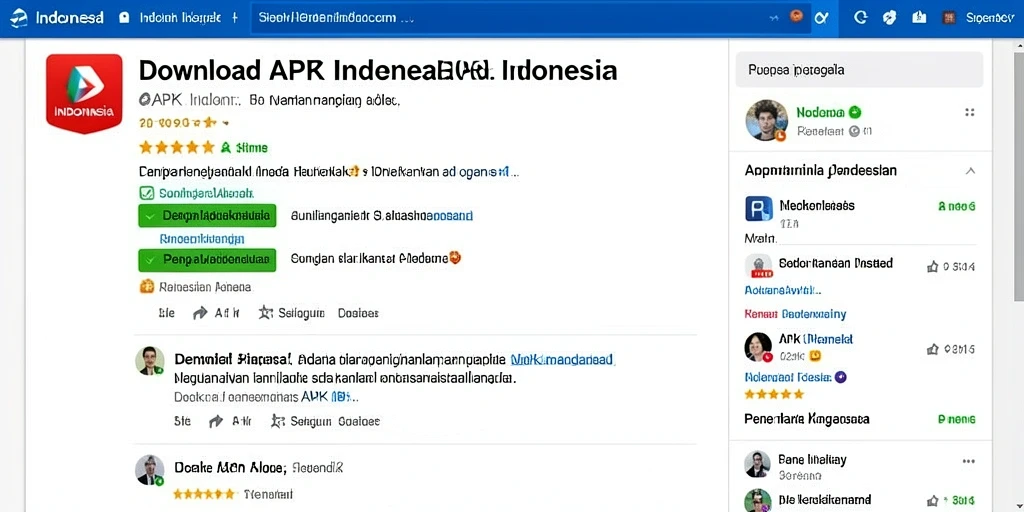Image resolution: width=1024 pixels, height=512 pixels.
Task: Follow the blue underlined link in first comment
Action: (562, 359)
